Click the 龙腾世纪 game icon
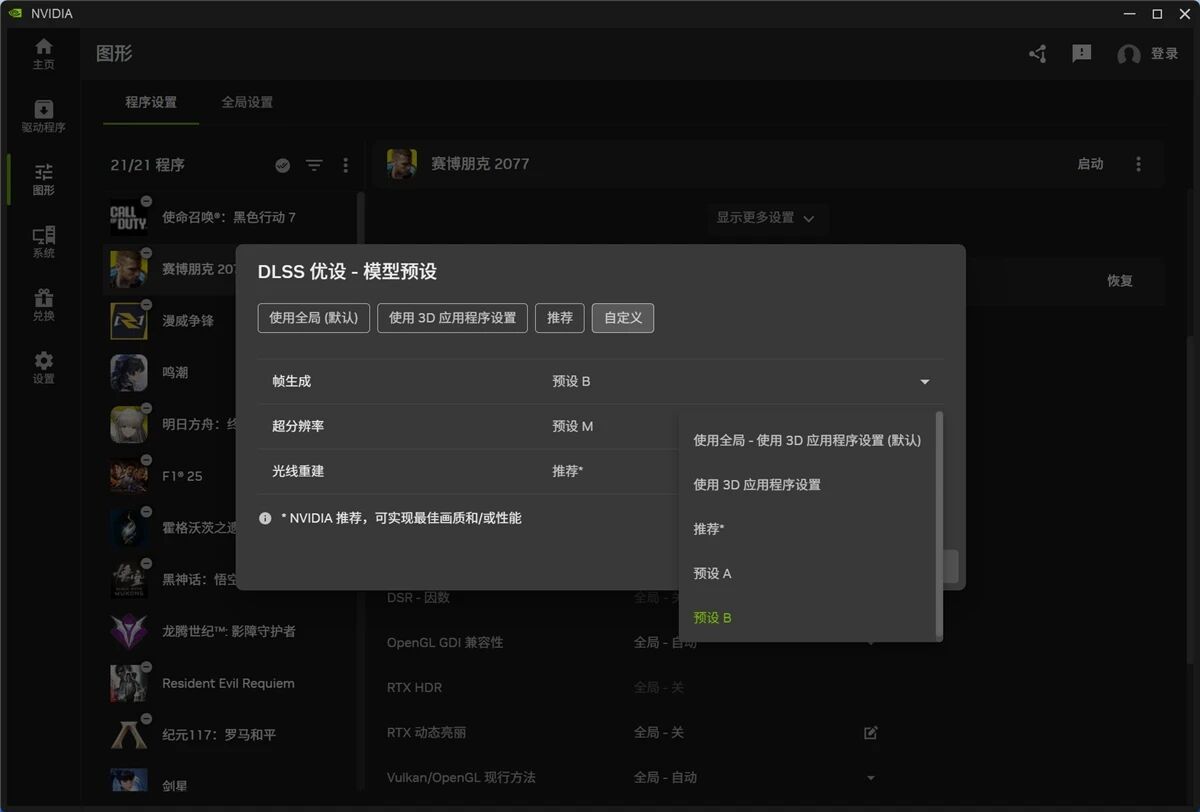Image resolution: width=1200 pixels, height=812 pixels. (129, 632)
